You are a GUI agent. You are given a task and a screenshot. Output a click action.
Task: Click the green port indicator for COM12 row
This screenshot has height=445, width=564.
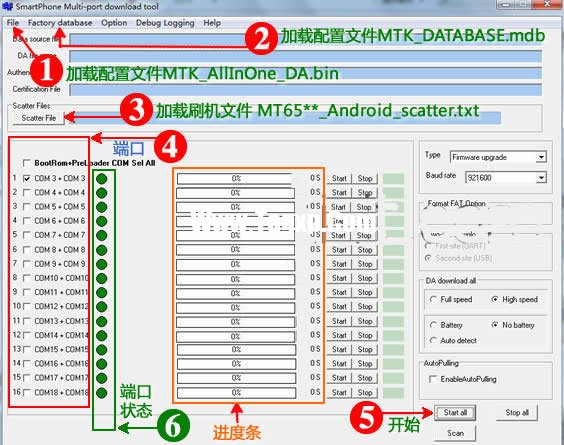(x=102, y=307)
